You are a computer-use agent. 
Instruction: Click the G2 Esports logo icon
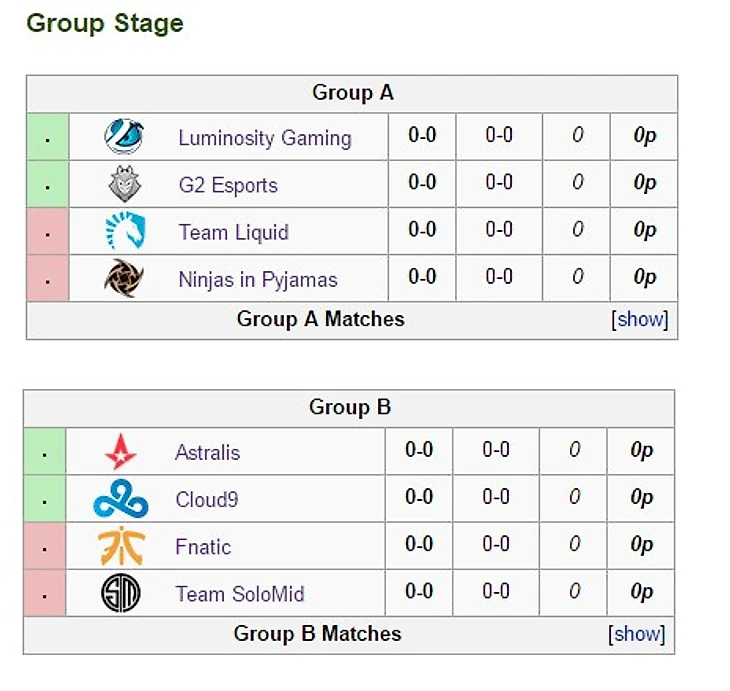click(124, 184)
